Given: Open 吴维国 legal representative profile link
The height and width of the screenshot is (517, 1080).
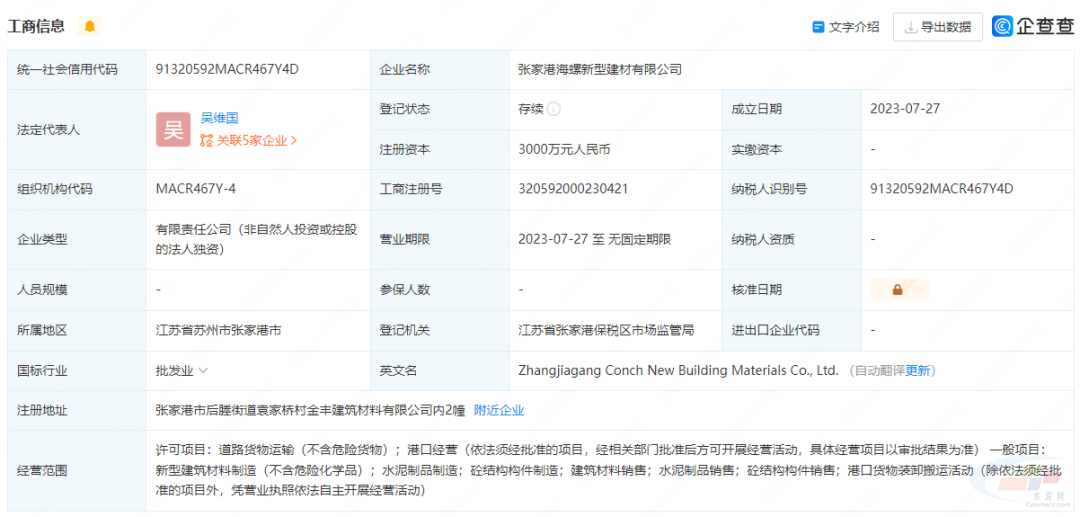Looking at the screenshot, I should click(x=219, y=118).
